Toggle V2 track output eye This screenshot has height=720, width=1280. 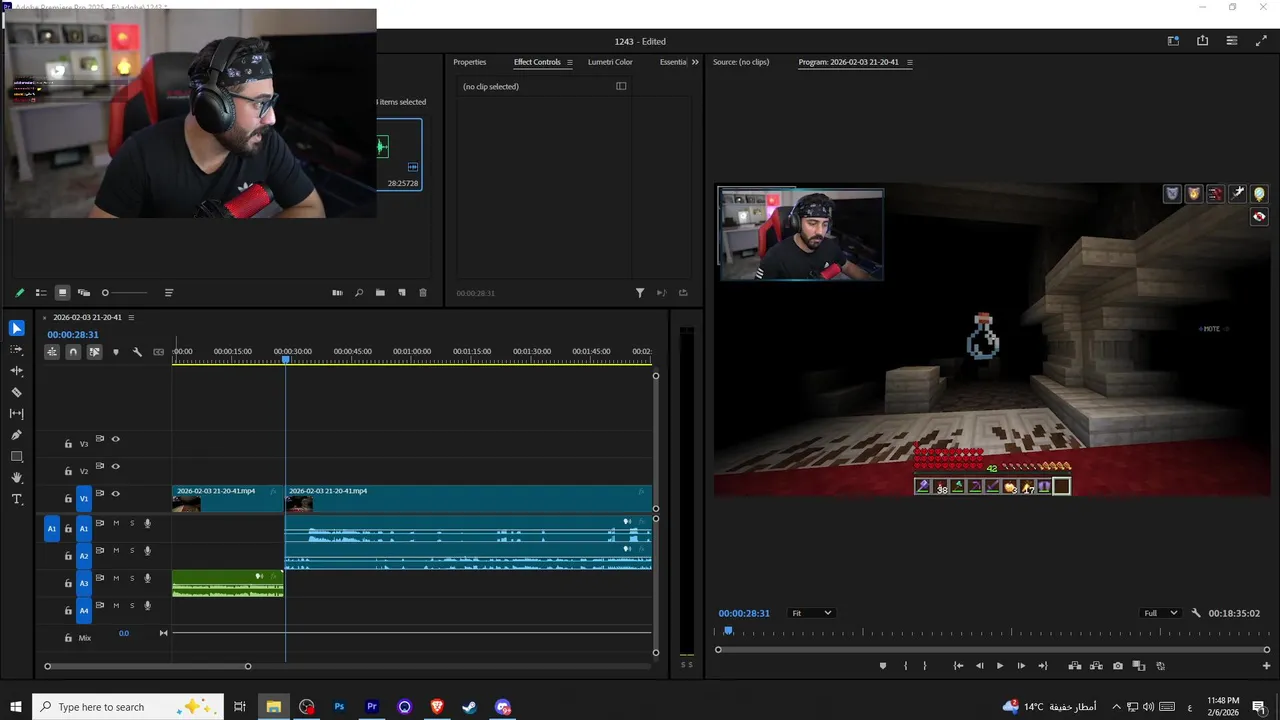[115, 466]
